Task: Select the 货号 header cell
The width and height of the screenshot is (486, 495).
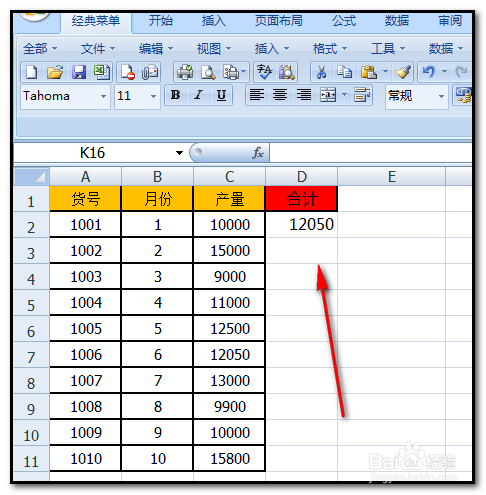Action: (85, 199)
